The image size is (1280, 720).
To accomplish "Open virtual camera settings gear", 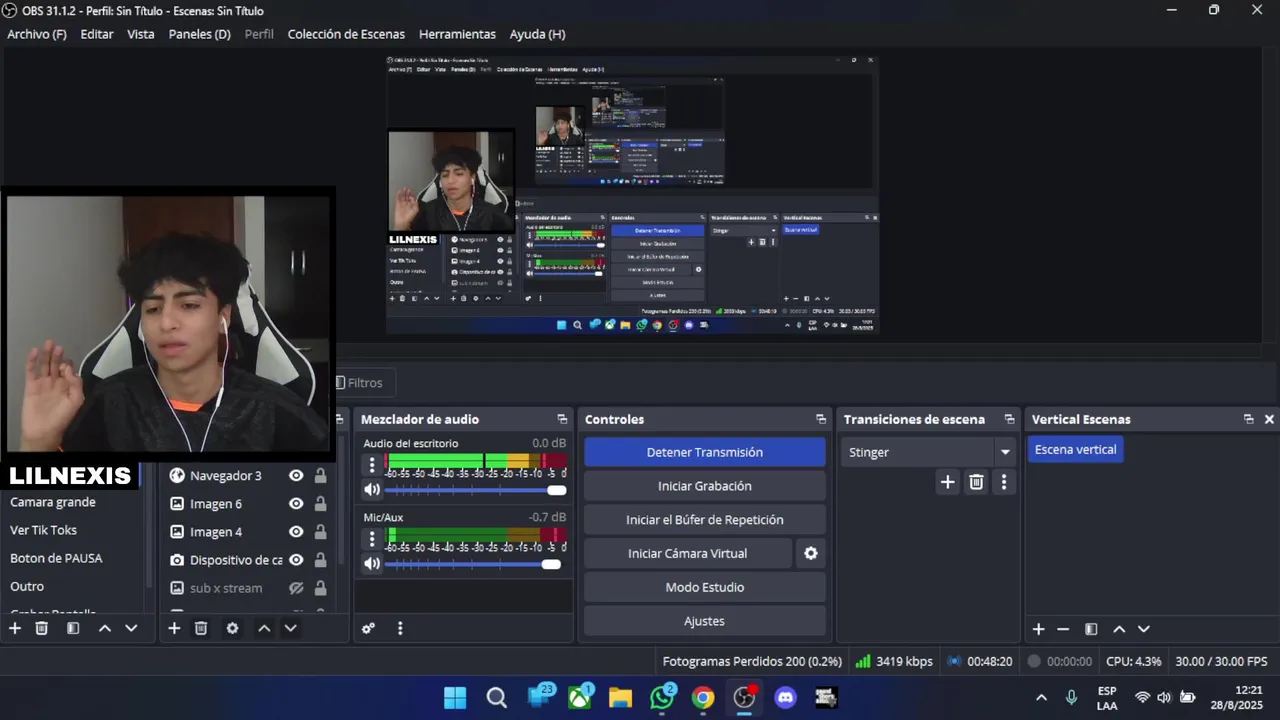I will coord(811,553).
